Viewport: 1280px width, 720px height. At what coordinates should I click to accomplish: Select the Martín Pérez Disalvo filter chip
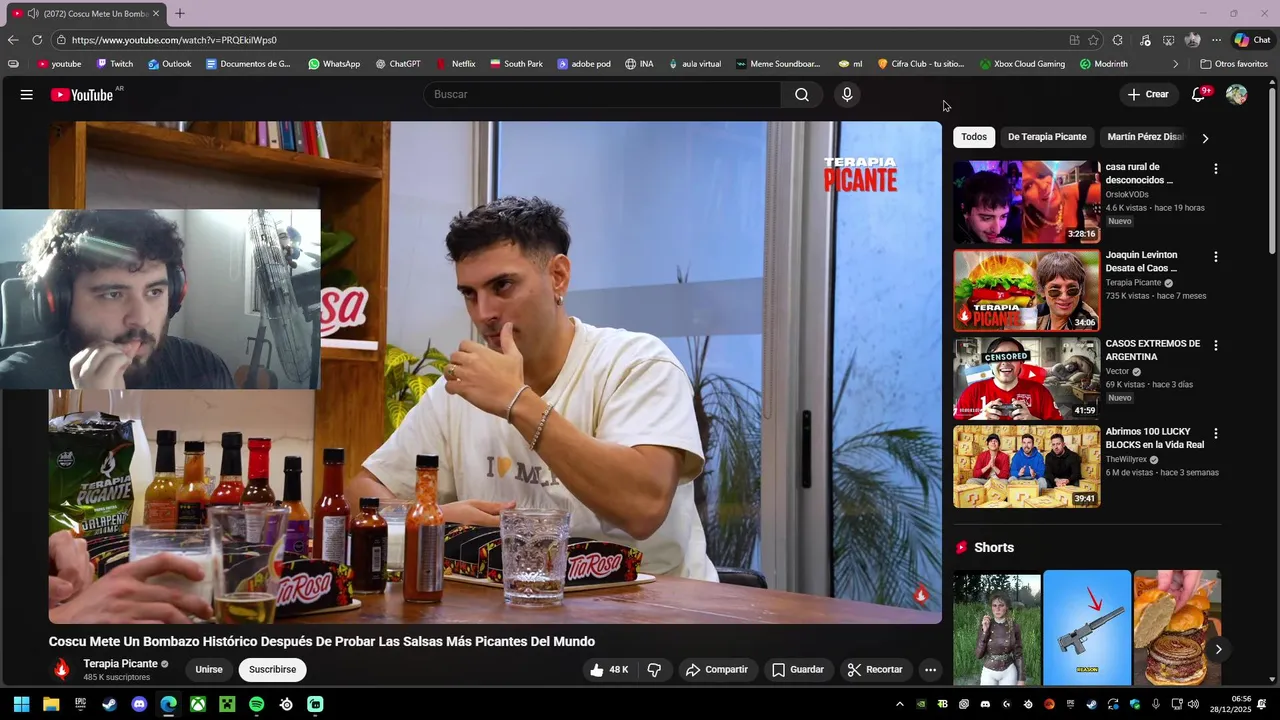1146,137
